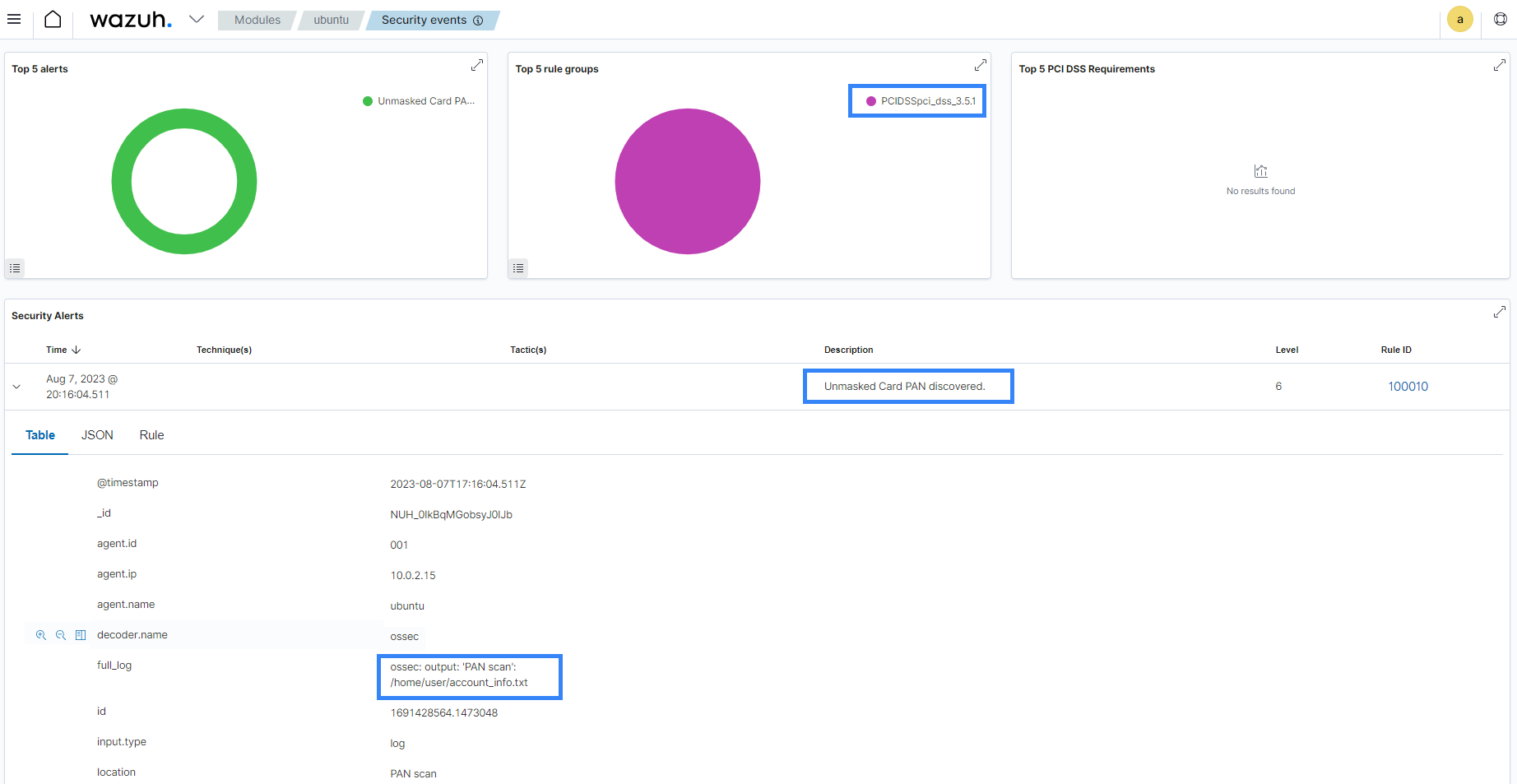This screenshot has width=1517, height=784.
Task: Click the No results found icon
Action: [x=1260, y=171]
